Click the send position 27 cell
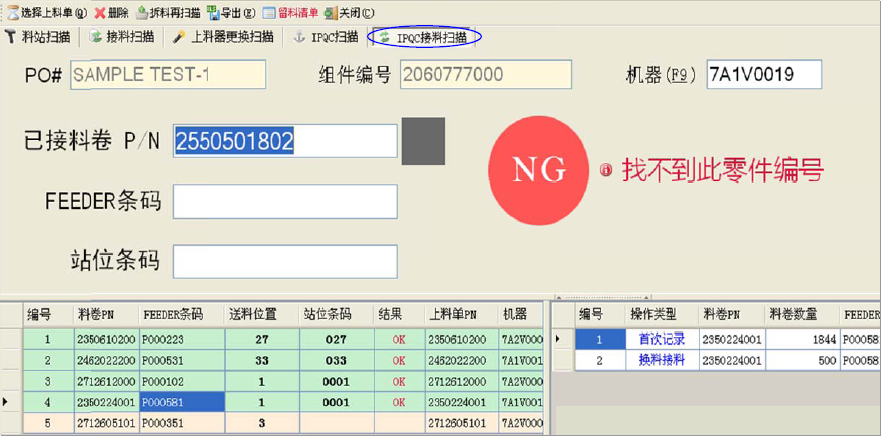 pos(262,340)
